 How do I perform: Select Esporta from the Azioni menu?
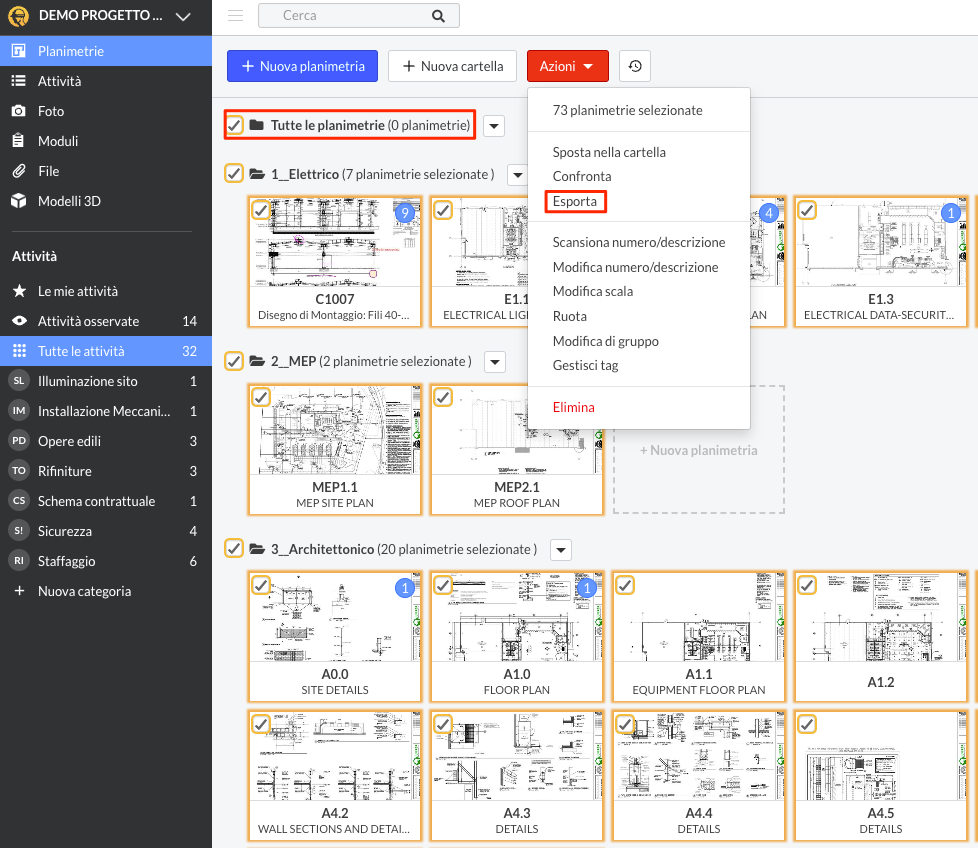point(575,201)
